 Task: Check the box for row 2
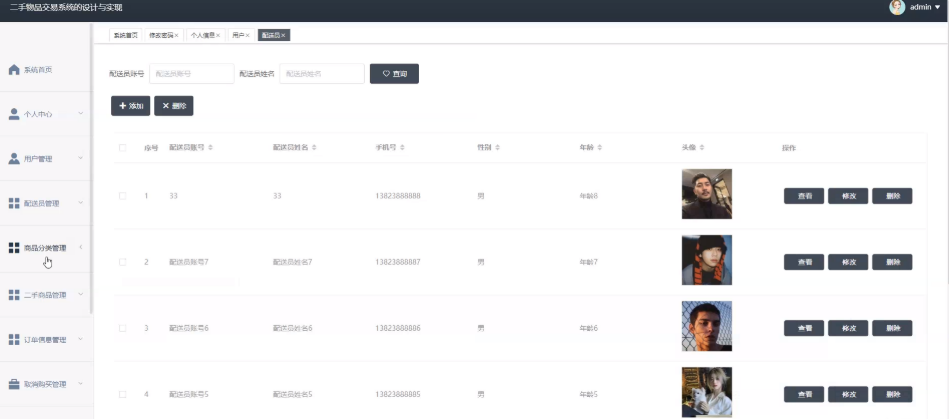pos(123,262)
